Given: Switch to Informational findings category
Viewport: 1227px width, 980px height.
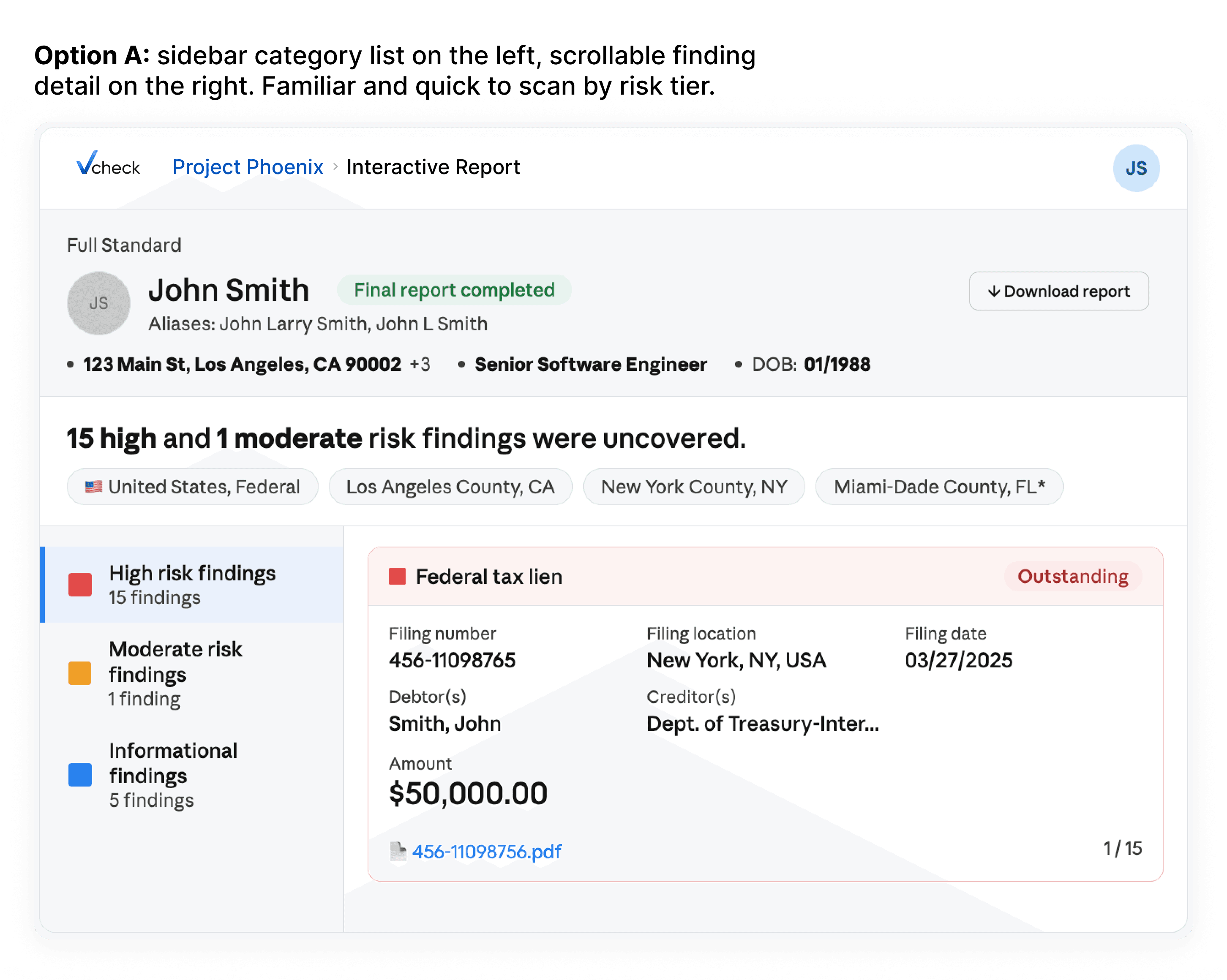Looking at the screenshot, I should (x=173, y=775).
